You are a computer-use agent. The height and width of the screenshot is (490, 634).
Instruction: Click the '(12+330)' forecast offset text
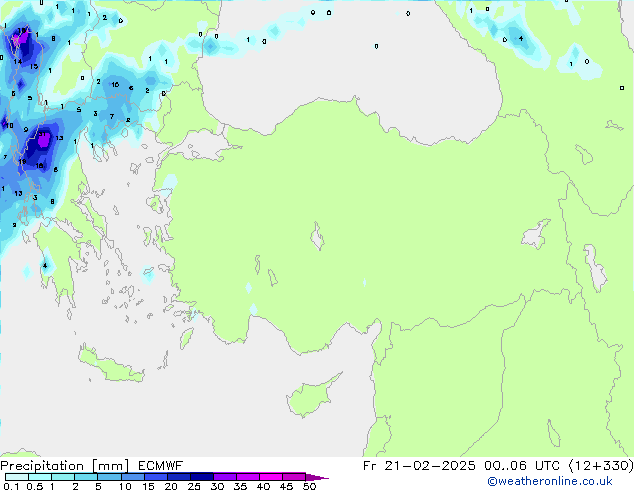(x=601, y=466)
